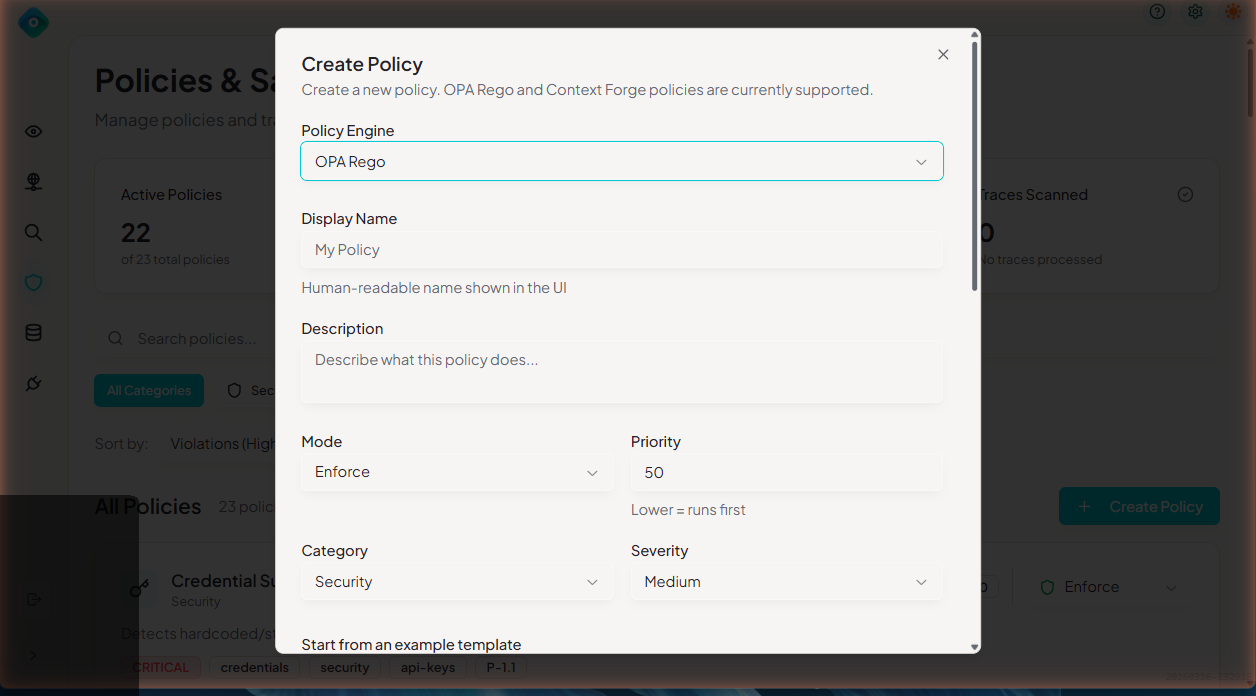
Task: Click the Display Name input field
Action: coord(621,250)
